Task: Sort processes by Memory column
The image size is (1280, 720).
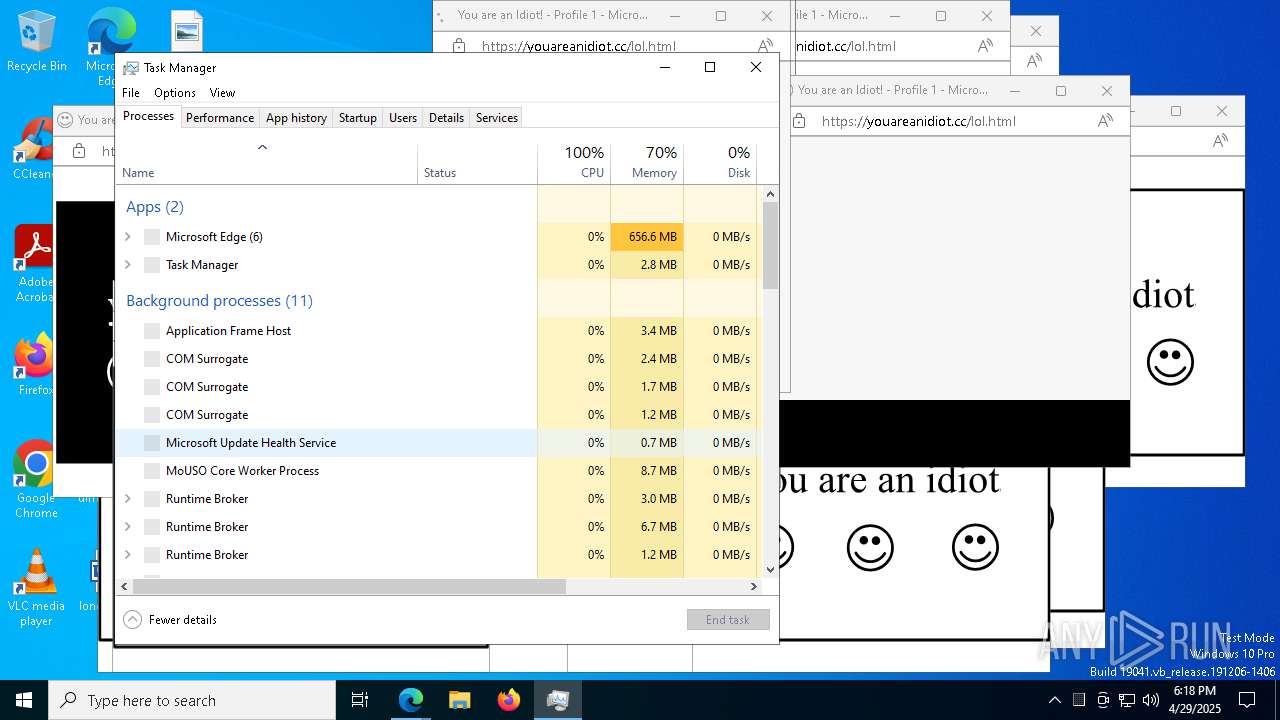Action: point(647,163)
